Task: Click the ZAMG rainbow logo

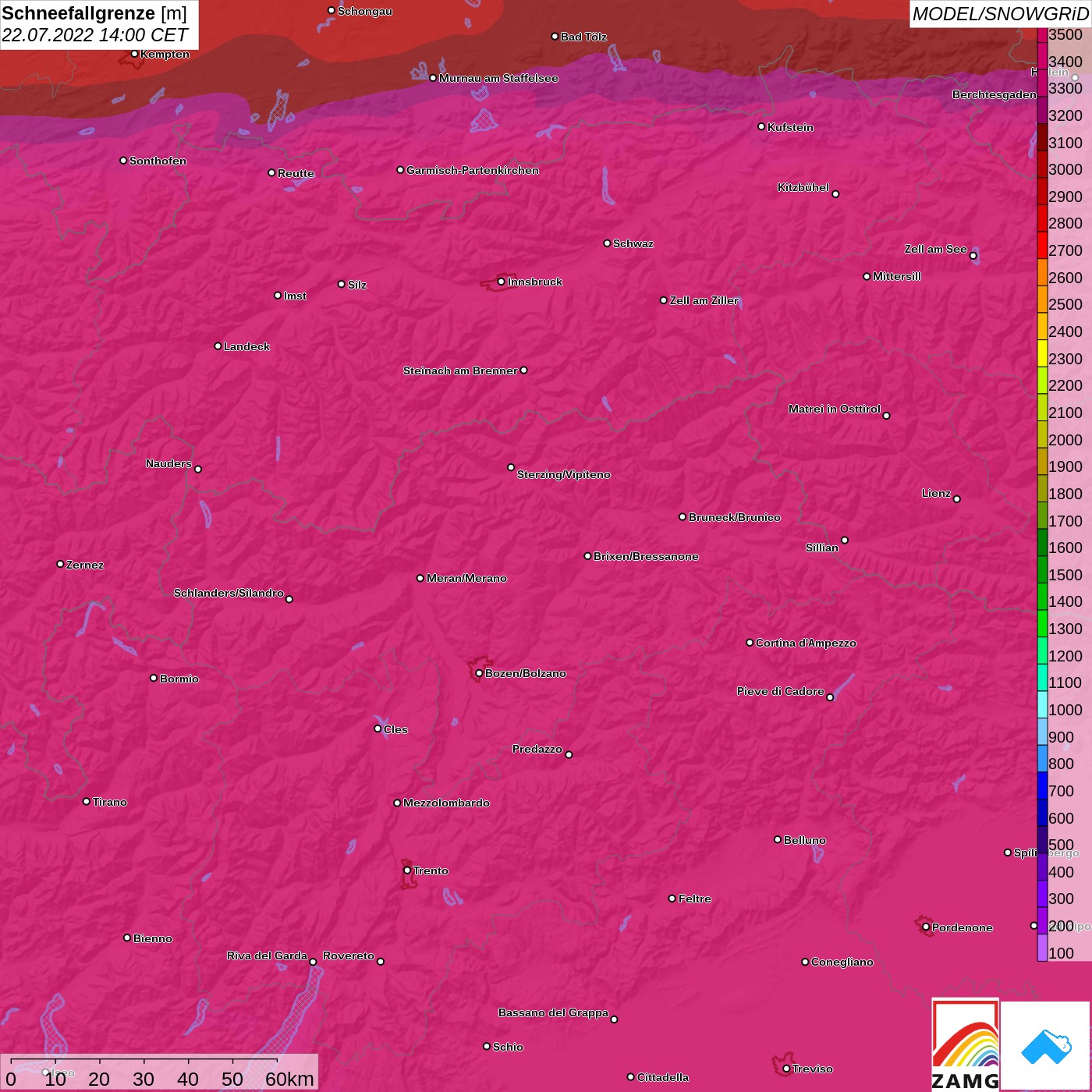Action: coord(965,1045)
